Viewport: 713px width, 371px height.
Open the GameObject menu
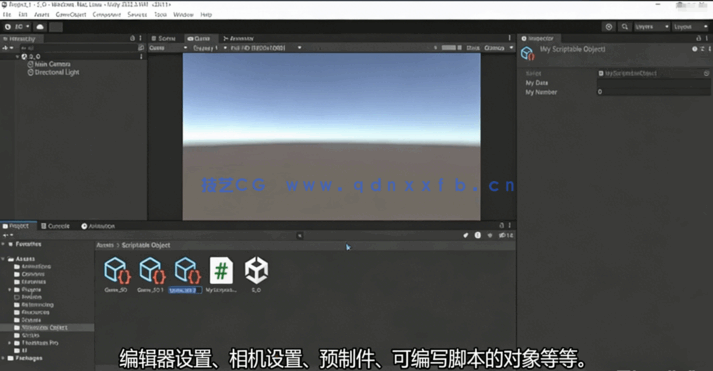(x=71, y=15)
